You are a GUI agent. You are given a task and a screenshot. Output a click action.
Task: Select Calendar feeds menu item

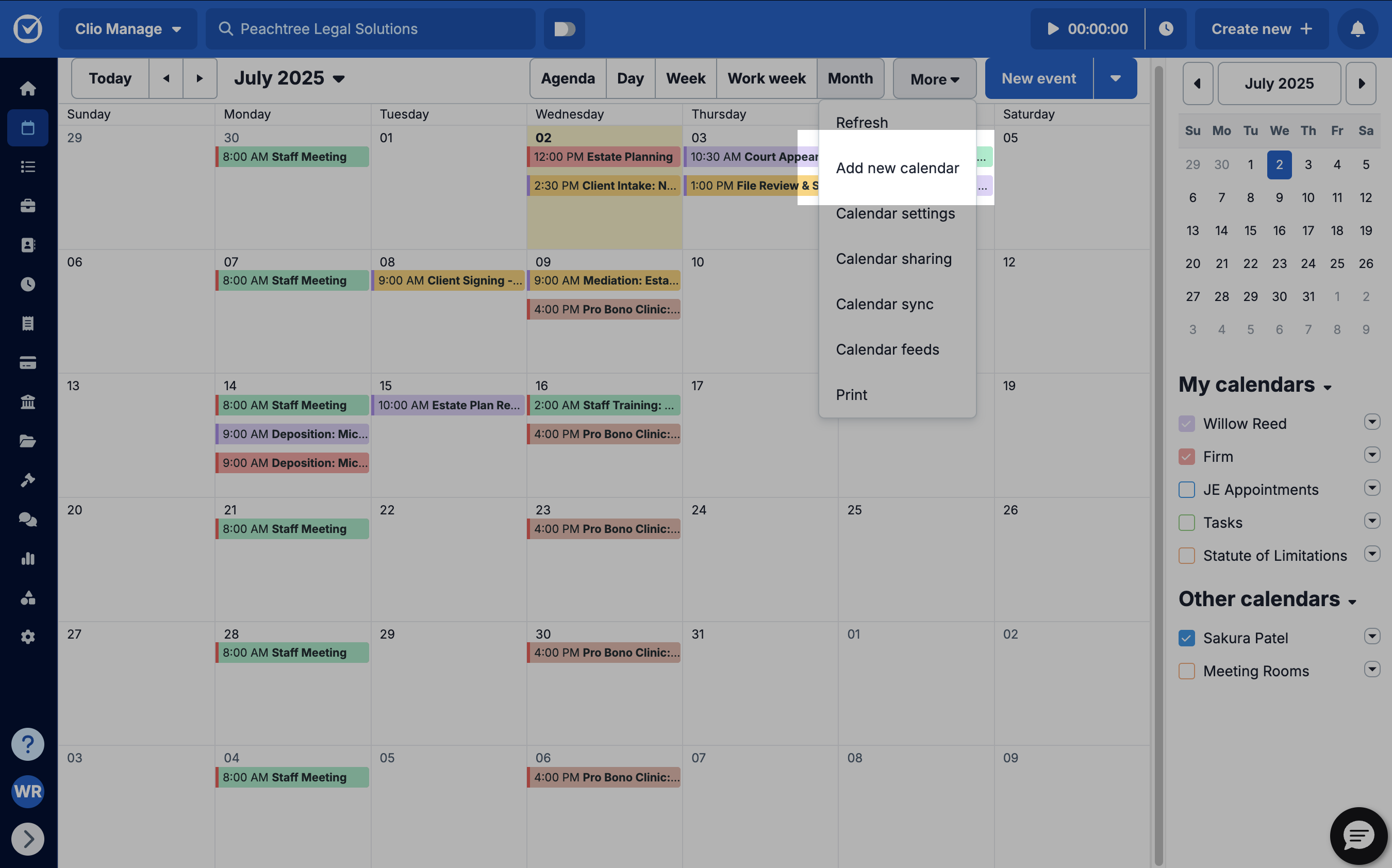(897, 349)
